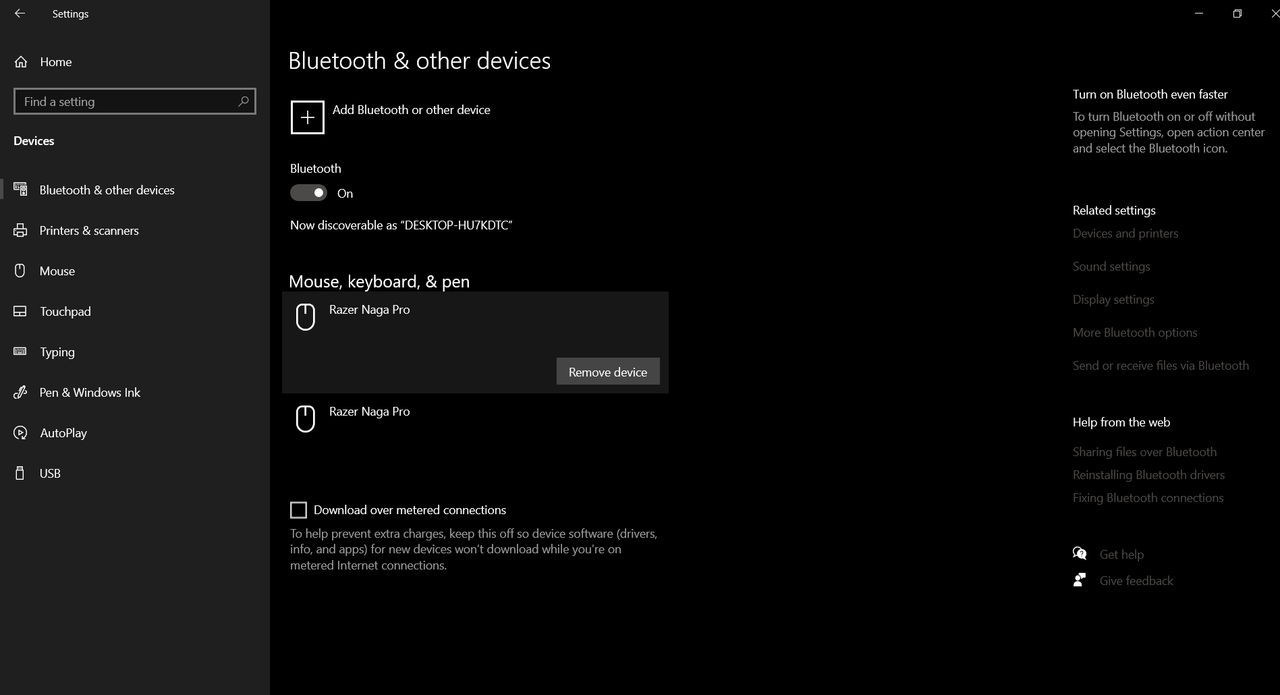The width and height of the screenshot is (1280, 695).
Task: Open Devices and printers link
Action: tap(1125, 234)
